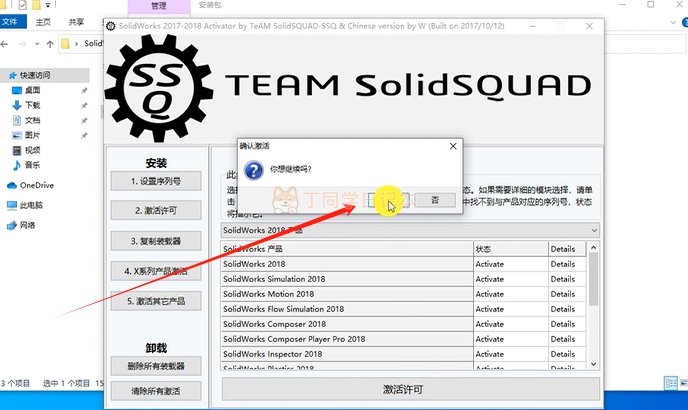
Task: Click the 状态 column header
Action: [511, 249]
